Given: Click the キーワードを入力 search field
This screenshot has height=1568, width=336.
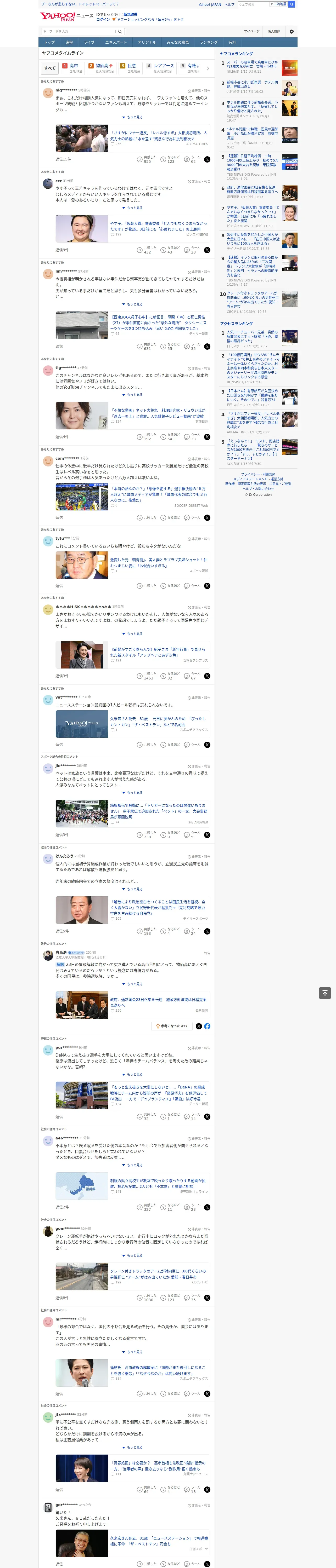Looking at the screenshot, I should click(79, 31).
